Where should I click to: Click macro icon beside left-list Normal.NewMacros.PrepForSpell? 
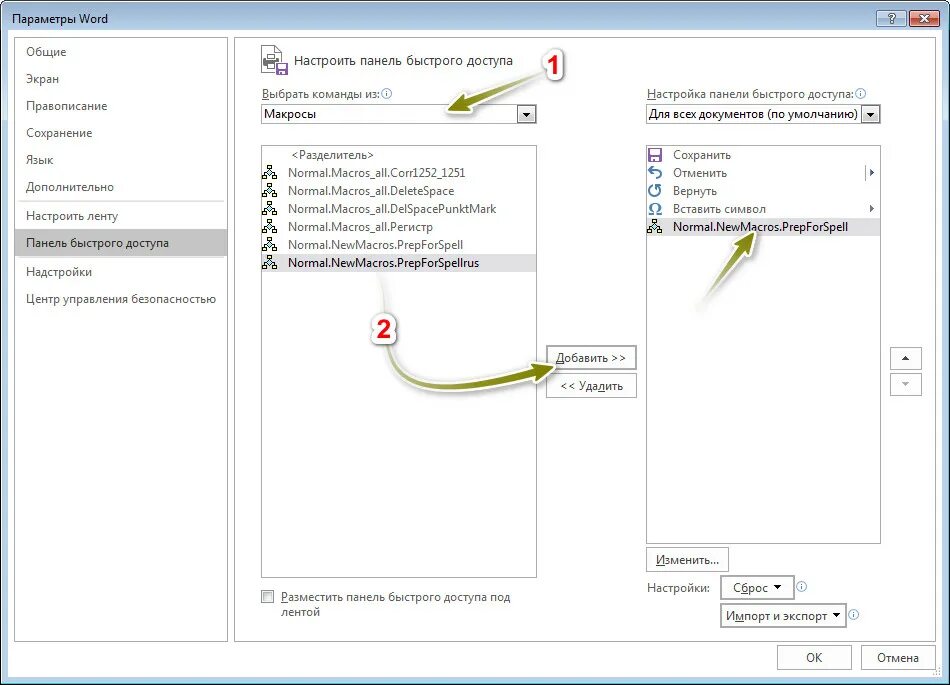click(270, 245)
